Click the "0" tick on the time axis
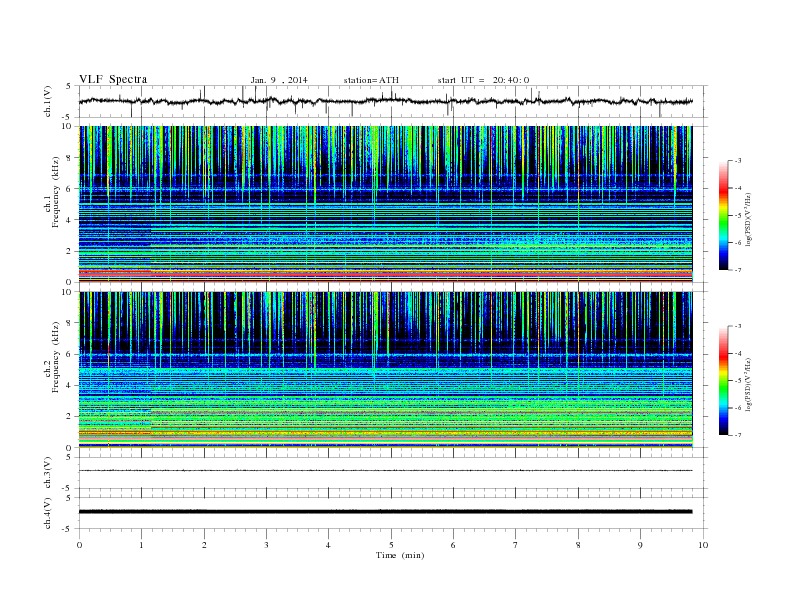This screenshot has height=612, width=792. (x=79, y=545)
